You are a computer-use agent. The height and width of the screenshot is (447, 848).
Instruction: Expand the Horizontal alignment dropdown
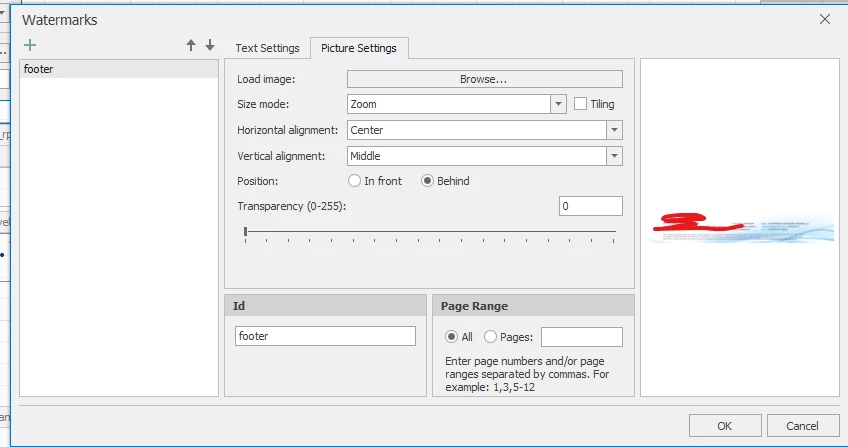[614, 130]
